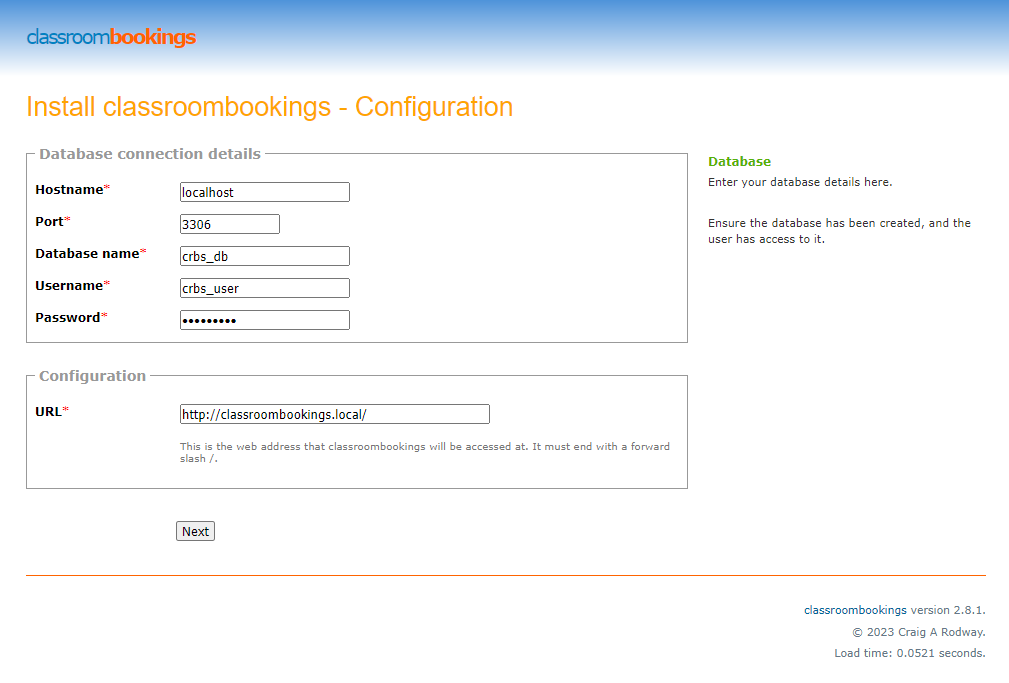
Task: Click the URL input field
Action: point(334,414)
